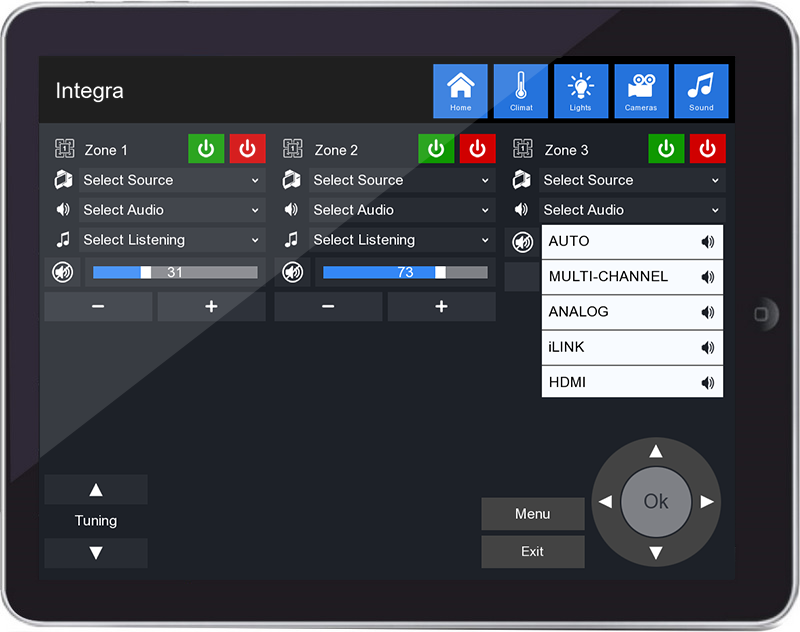Go to the Lights page
The image size is (800, 632).
[x=580, y=91]
